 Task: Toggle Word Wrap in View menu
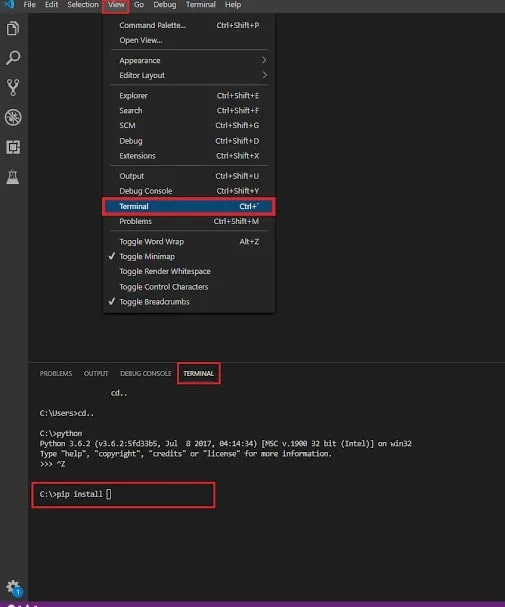click(189, 242)
